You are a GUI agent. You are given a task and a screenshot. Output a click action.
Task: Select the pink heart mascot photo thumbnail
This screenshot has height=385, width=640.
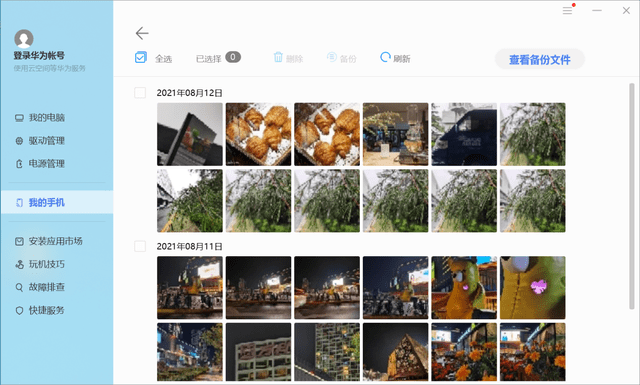[x=533, y=288]
